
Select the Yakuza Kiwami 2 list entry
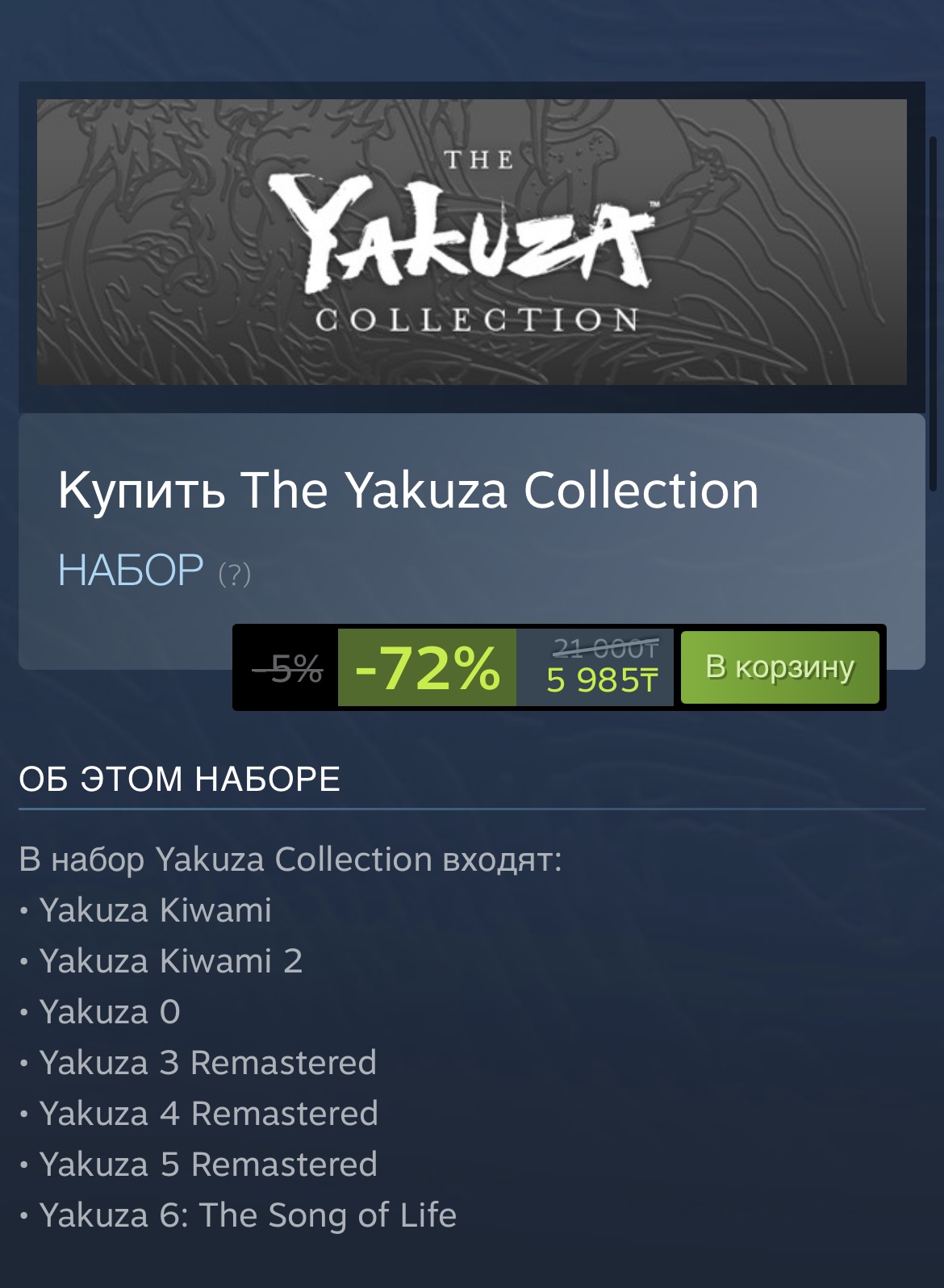171,961
